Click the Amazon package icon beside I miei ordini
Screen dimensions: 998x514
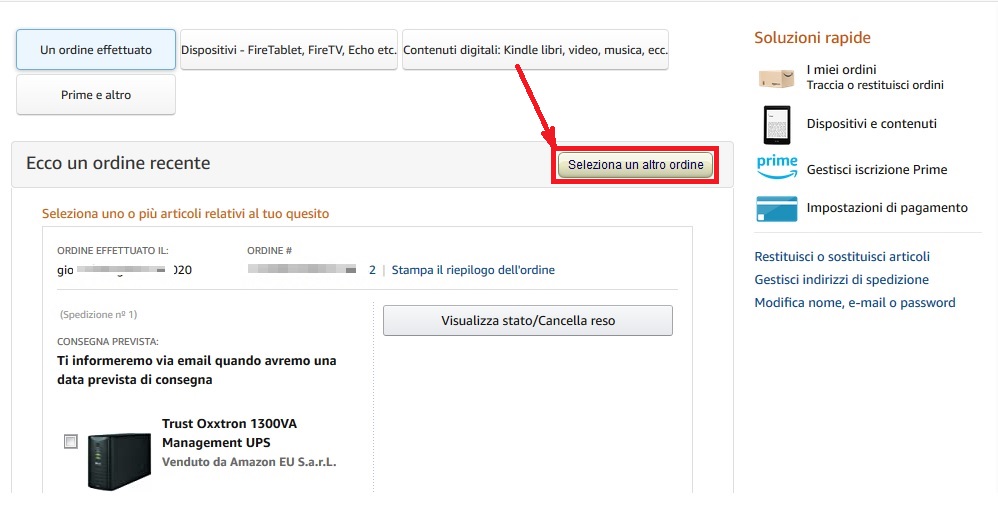coord(776,78)
